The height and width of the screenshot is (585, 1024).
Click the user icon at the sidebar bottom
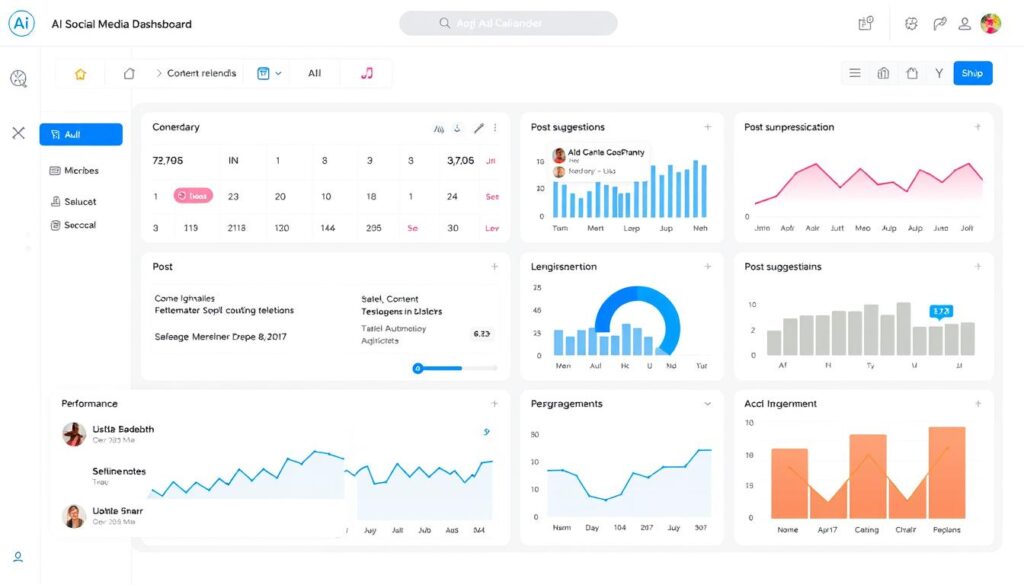point(18,557)
